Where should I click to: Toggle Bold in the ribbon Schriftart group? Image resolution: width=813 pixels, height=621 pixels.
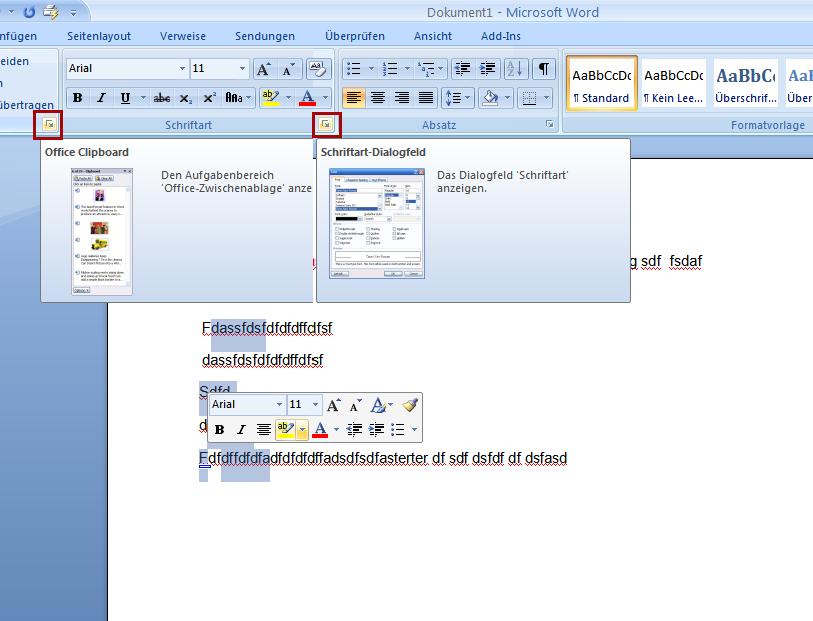click(x=77, y=97)
